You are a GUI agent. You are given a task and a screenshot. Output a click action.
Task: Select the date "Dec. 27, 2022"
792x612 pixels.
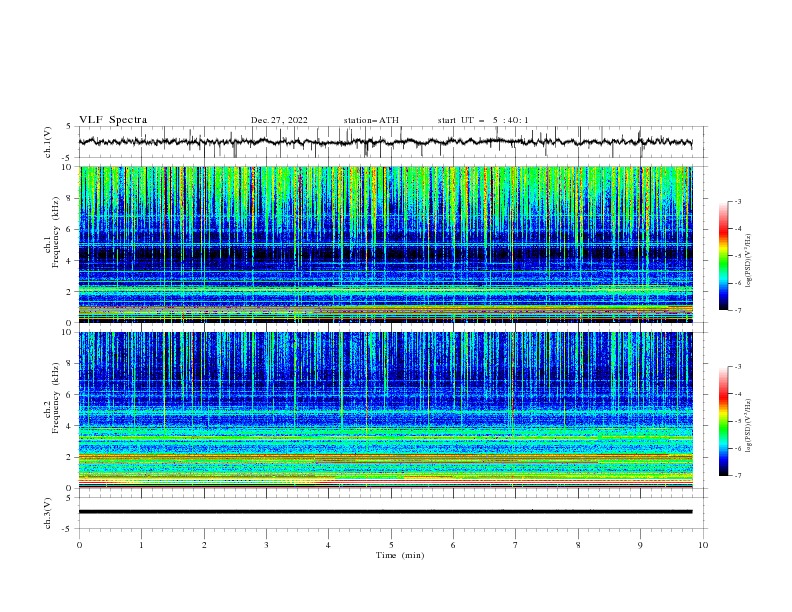point(279,120)
